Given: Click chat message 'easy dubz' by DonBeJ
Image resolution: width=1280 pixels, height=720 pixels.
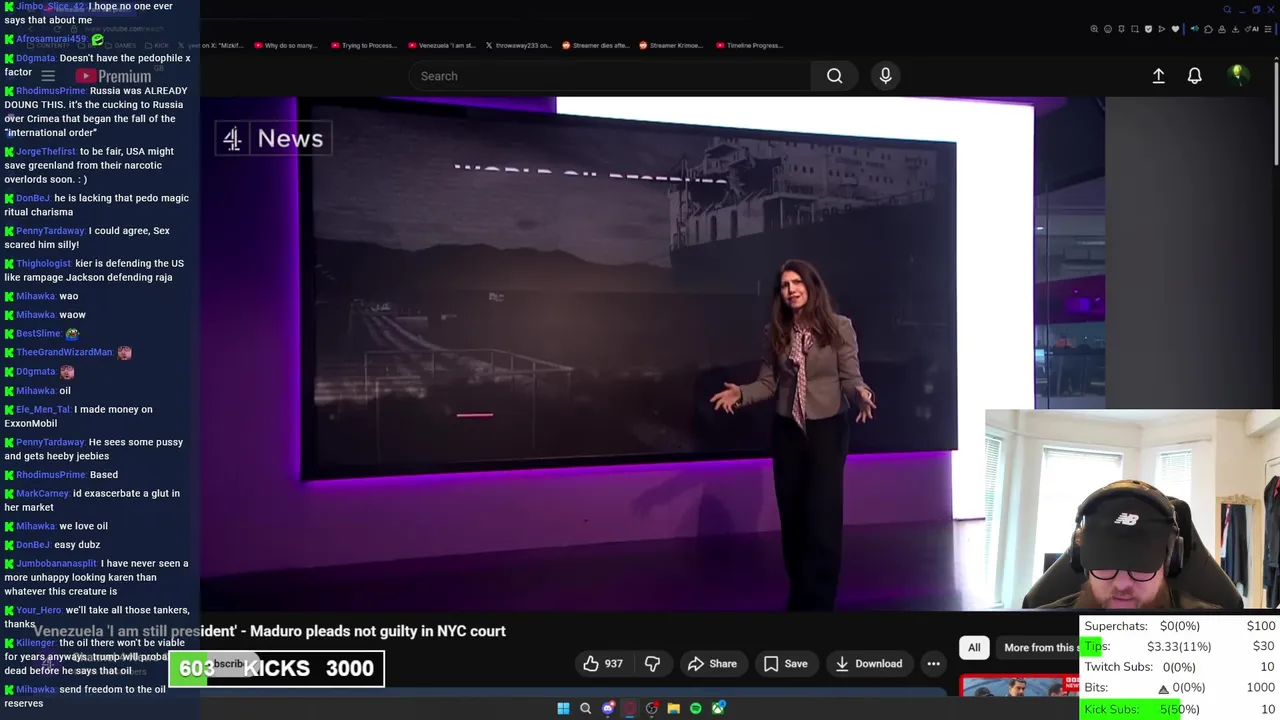Looking at the screenshot, I should (77, 545).
